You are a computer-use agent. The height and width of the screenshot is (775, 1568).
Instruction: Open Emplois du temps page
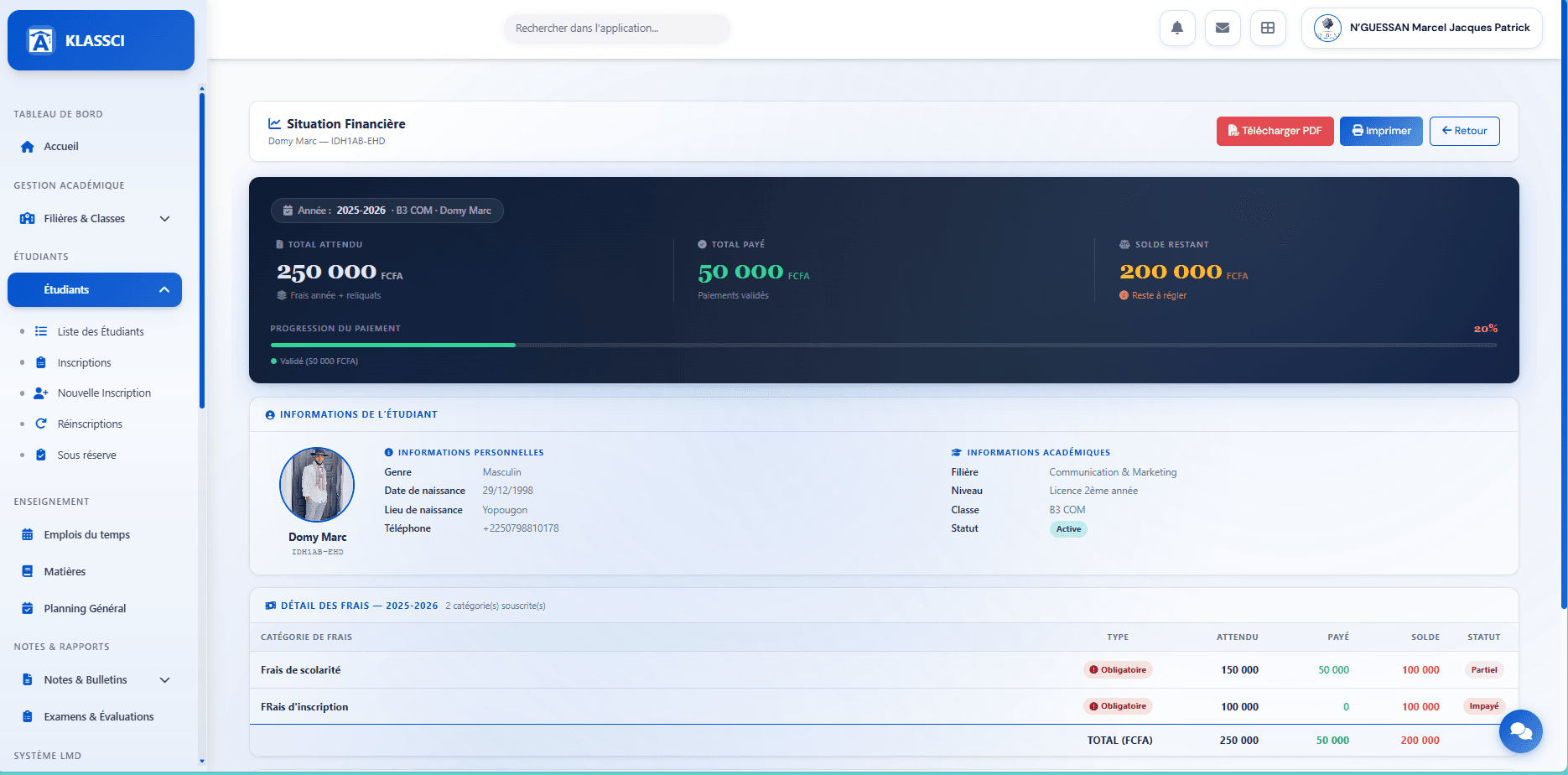(86, 535)
